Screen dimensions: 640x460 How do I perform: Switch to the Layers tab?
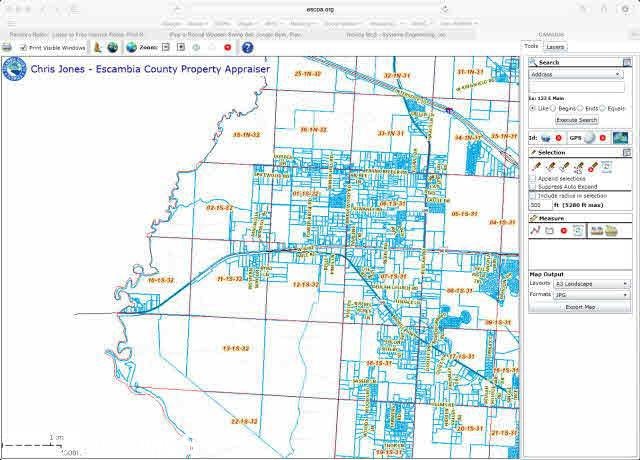555,47
